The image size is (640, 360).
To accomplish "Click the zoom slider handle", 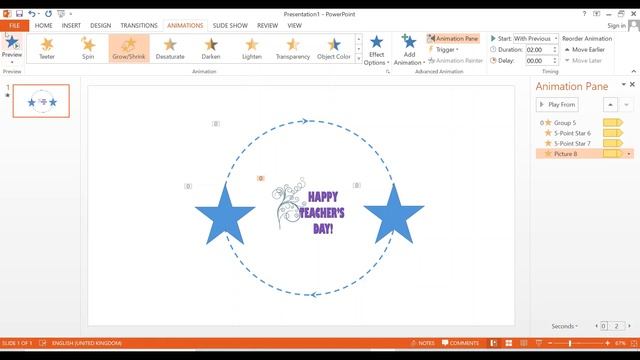I will coord(570,344).
